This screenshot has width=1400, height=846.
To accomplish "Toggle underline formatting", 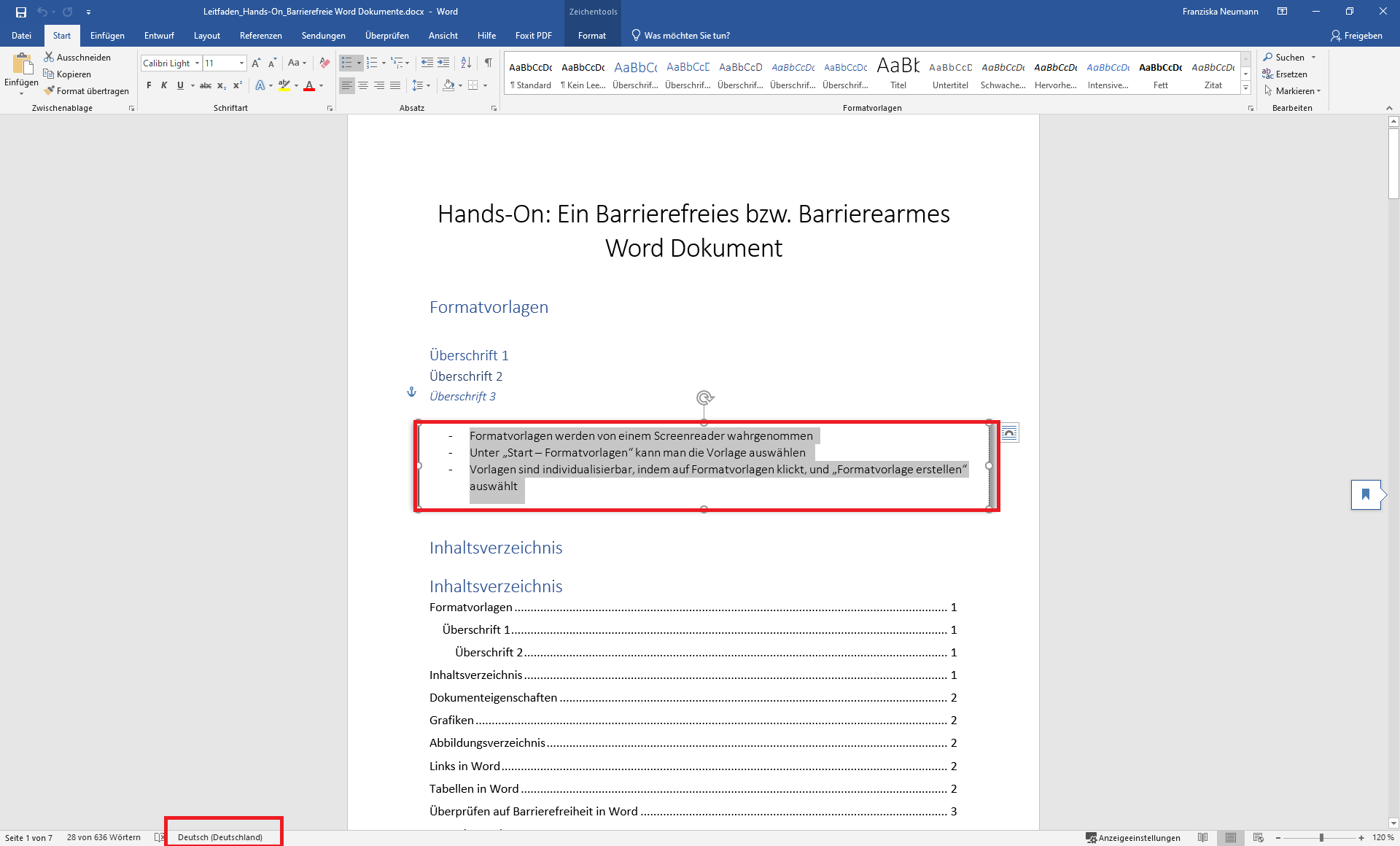I will click(179, 86).
